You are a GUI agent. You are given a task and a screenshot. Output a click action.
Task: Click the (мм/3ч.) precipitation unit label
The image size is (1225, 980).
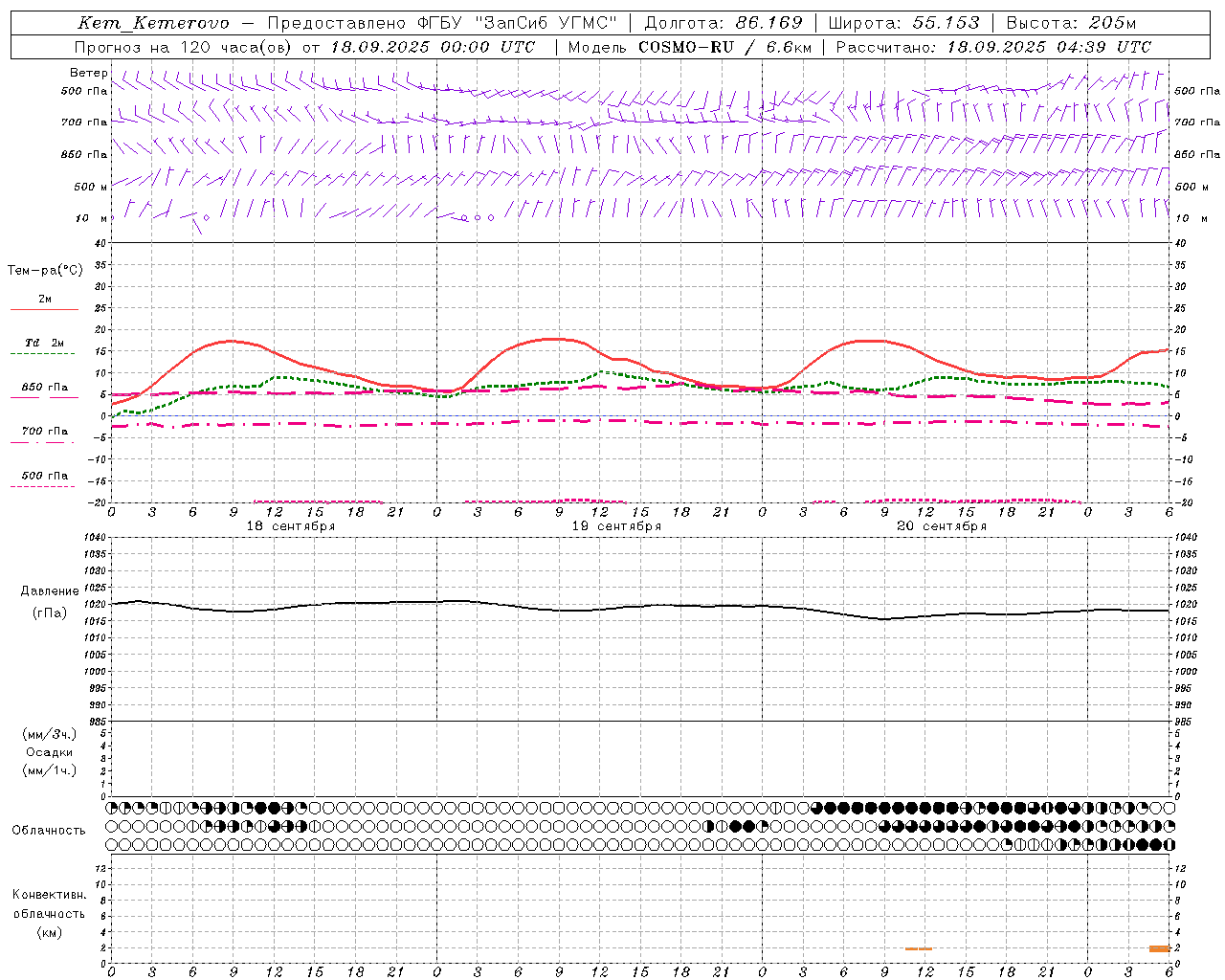(49, 735)
